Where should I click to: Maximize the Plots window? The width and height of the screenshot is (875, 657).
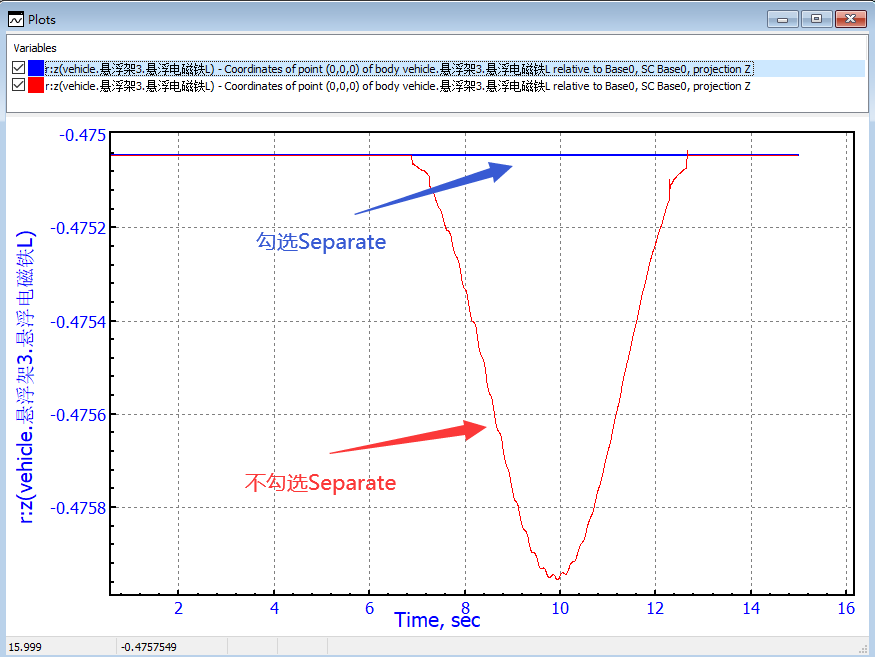click(x=816, y=19)
